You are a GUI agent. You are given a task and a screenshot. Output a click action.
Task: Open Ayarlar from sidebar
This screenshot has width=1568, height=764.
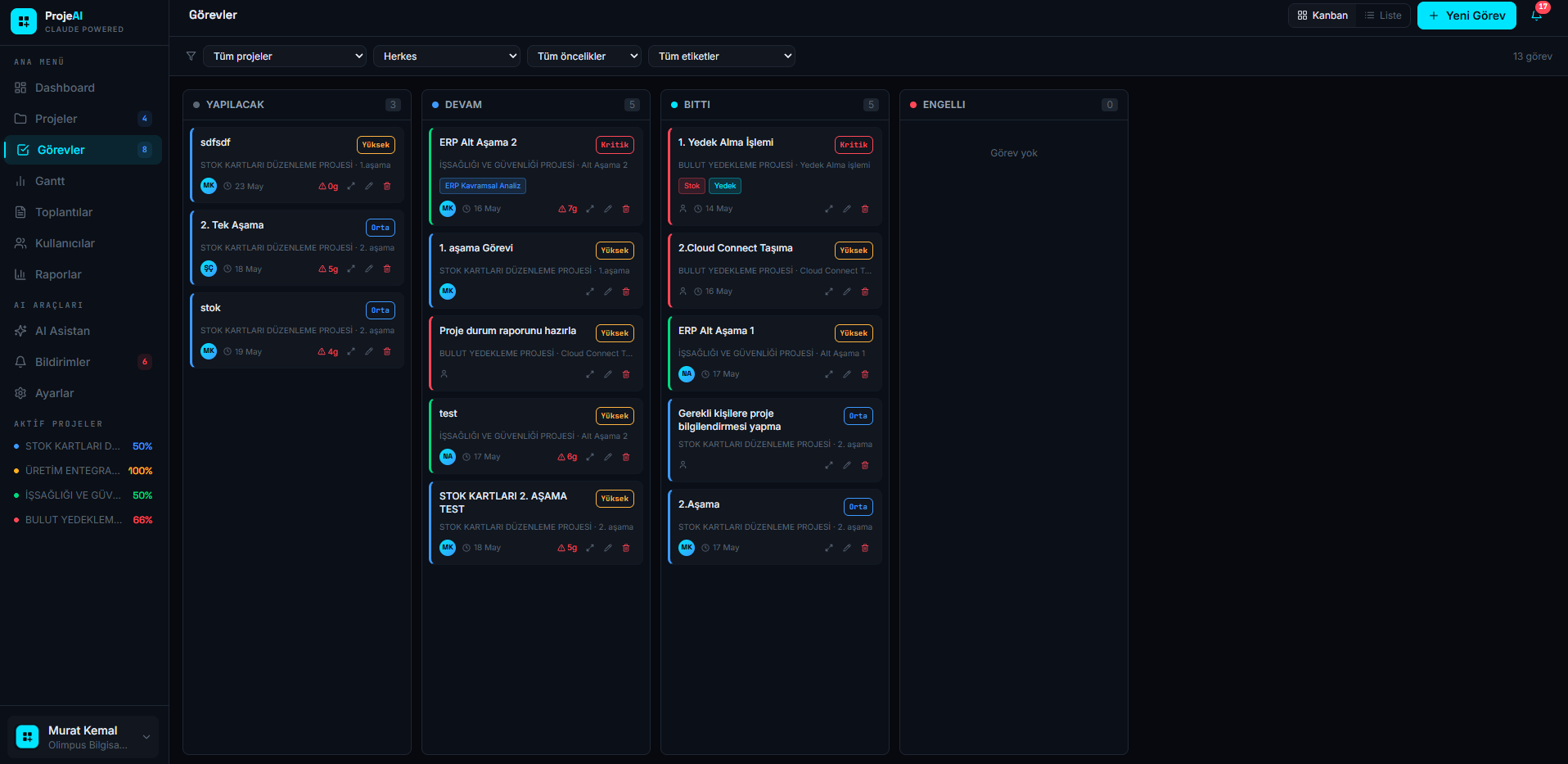point(83,393)
